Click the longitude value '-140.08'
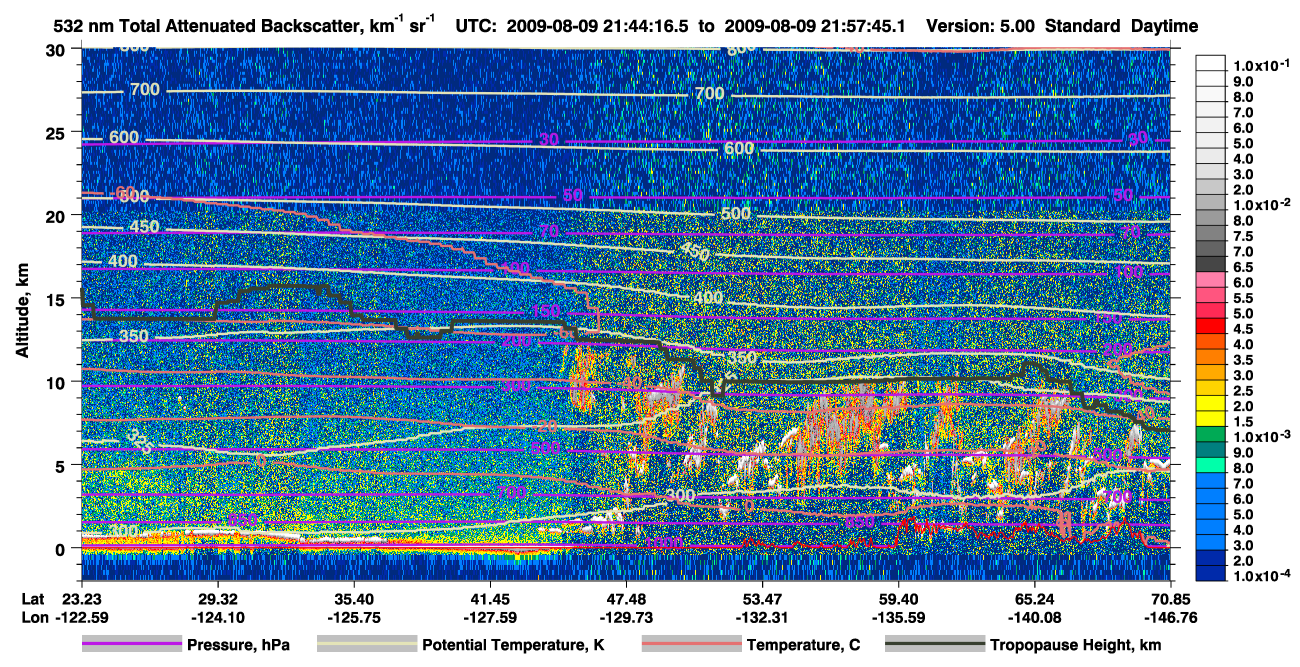The width and height of the screenshot is (1300, 667). 1034,617
